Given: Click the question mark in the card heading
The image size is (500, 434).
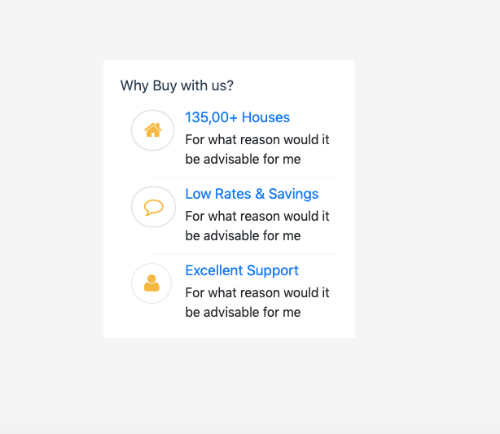Looking at the screenshot, I should (x=230, y=85).
